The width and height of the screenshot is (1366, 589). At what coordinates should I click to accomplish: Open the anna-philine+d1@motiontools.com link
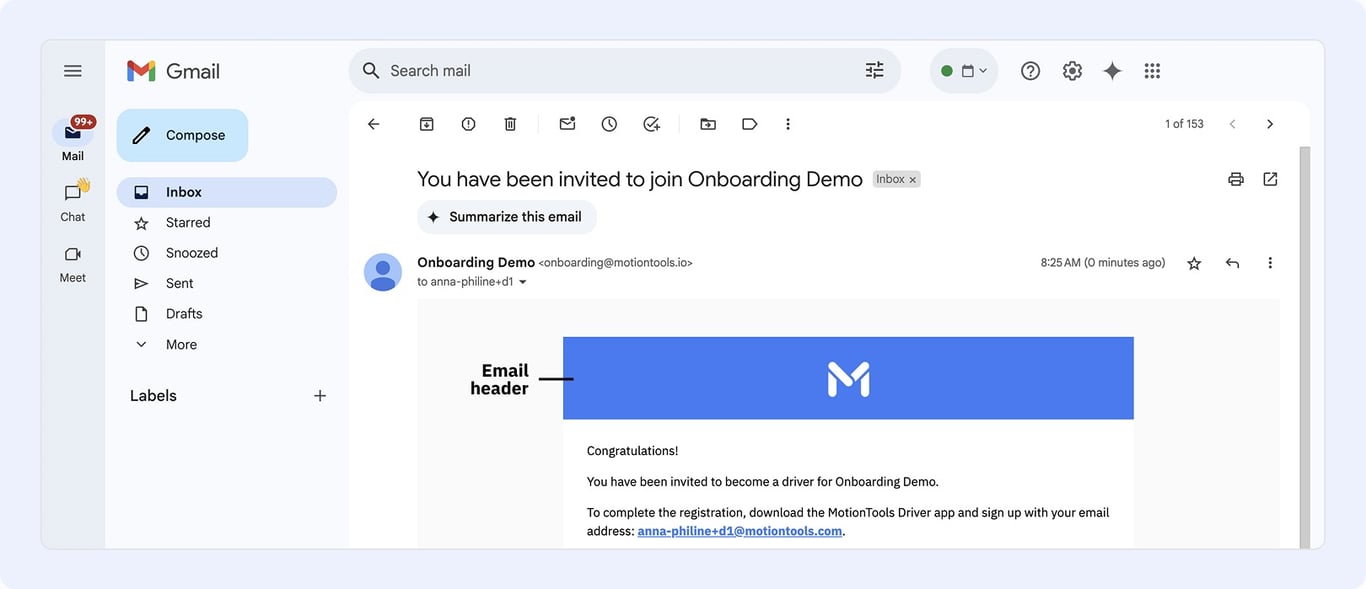pos(740,531)
